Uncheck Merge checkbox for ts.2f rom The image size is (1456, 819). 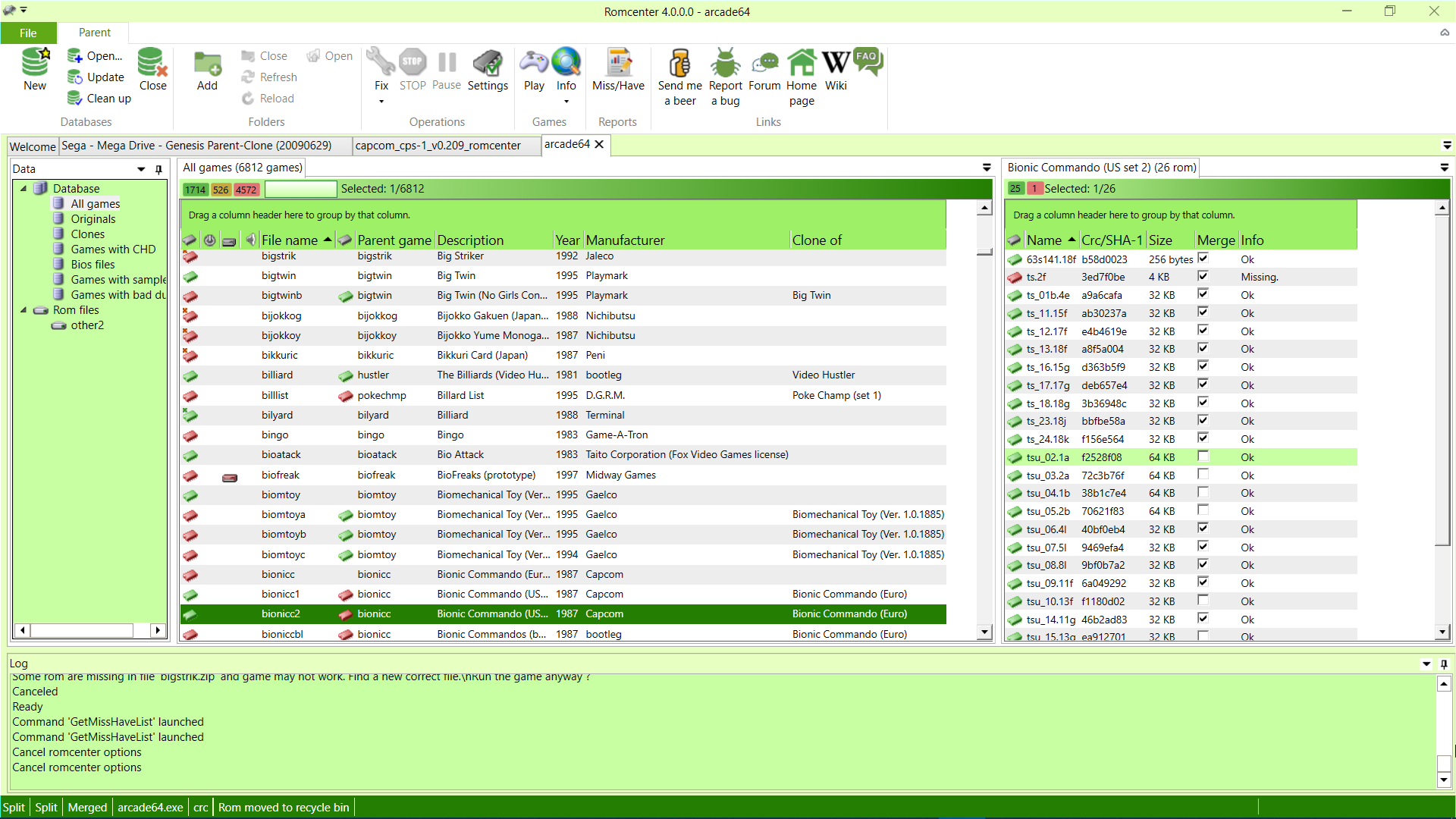pyautogui.click(x=1203, y=277)
